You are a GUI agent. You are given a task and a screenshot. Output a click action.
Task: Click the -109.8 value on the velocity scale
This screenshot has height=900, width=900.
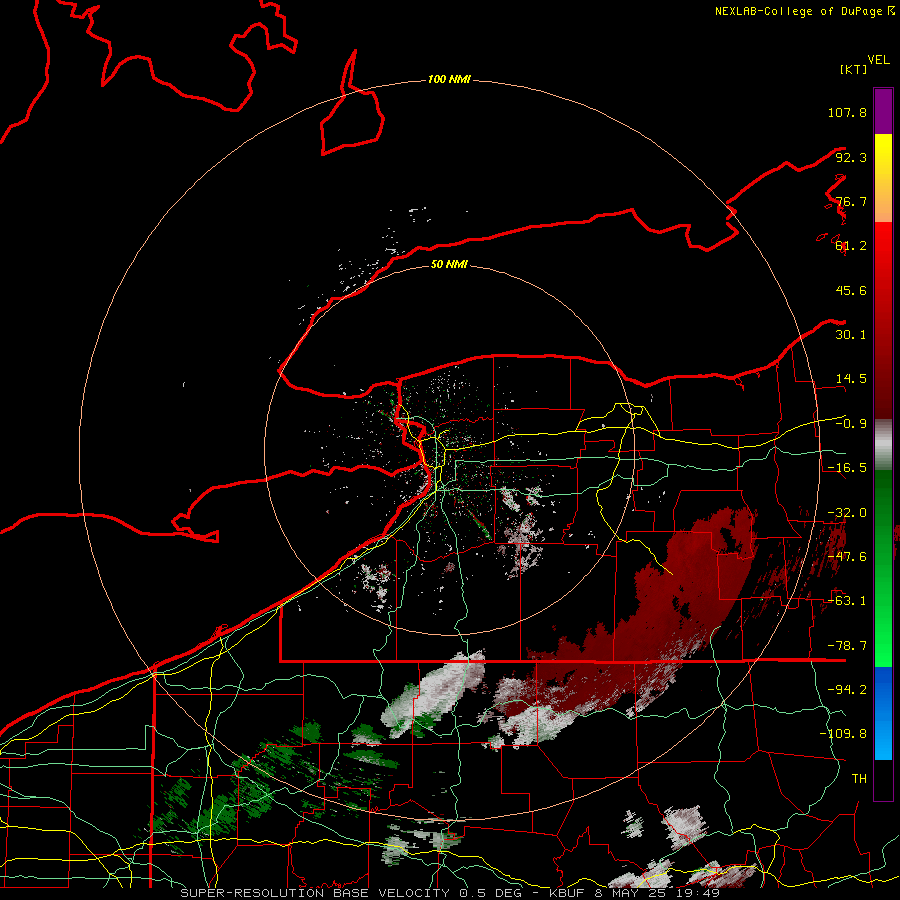click(843, 734)
